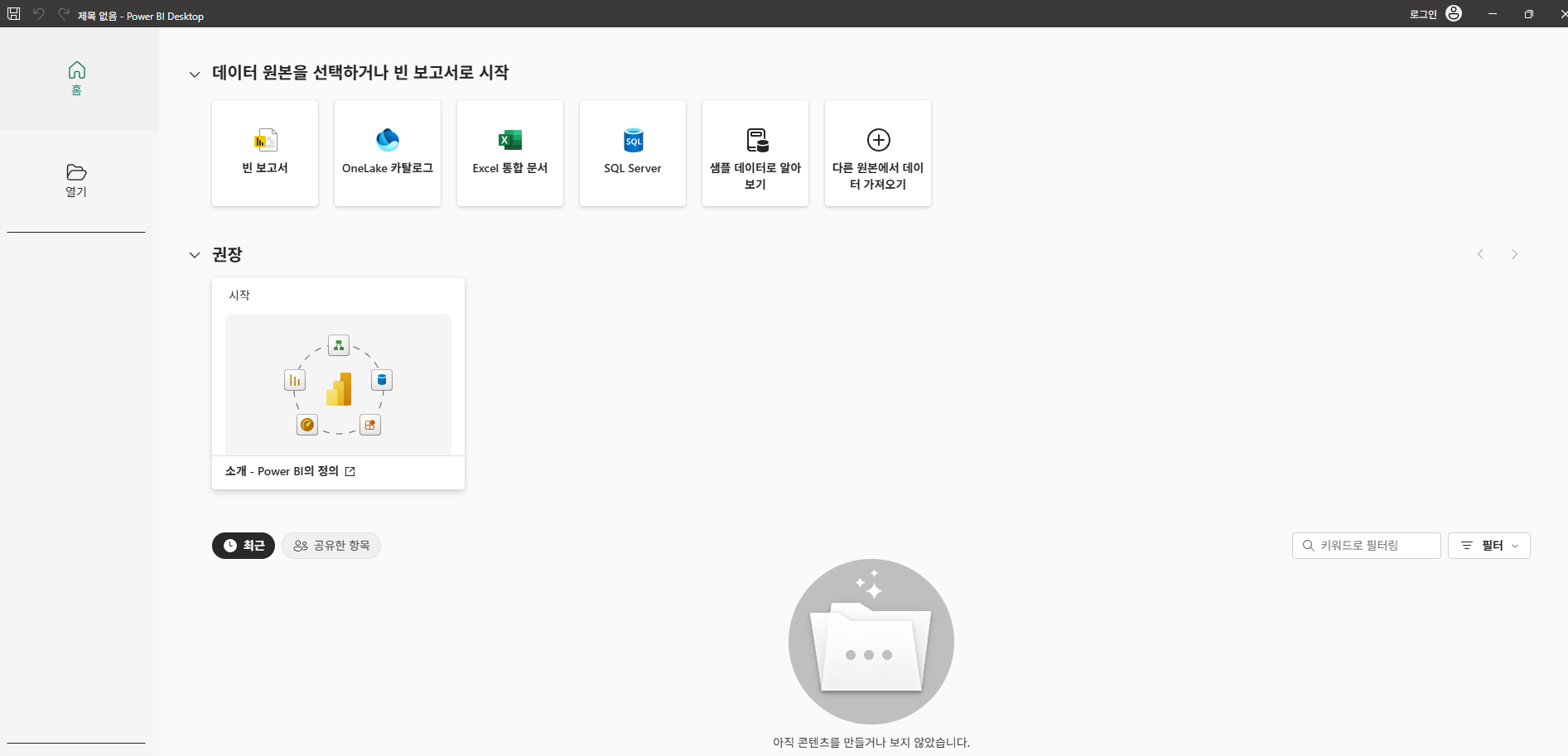Click 로그인 to sign in
Image resolution: width=1568 pixels, height=756 pixels.
click(x=1423, y=14)
